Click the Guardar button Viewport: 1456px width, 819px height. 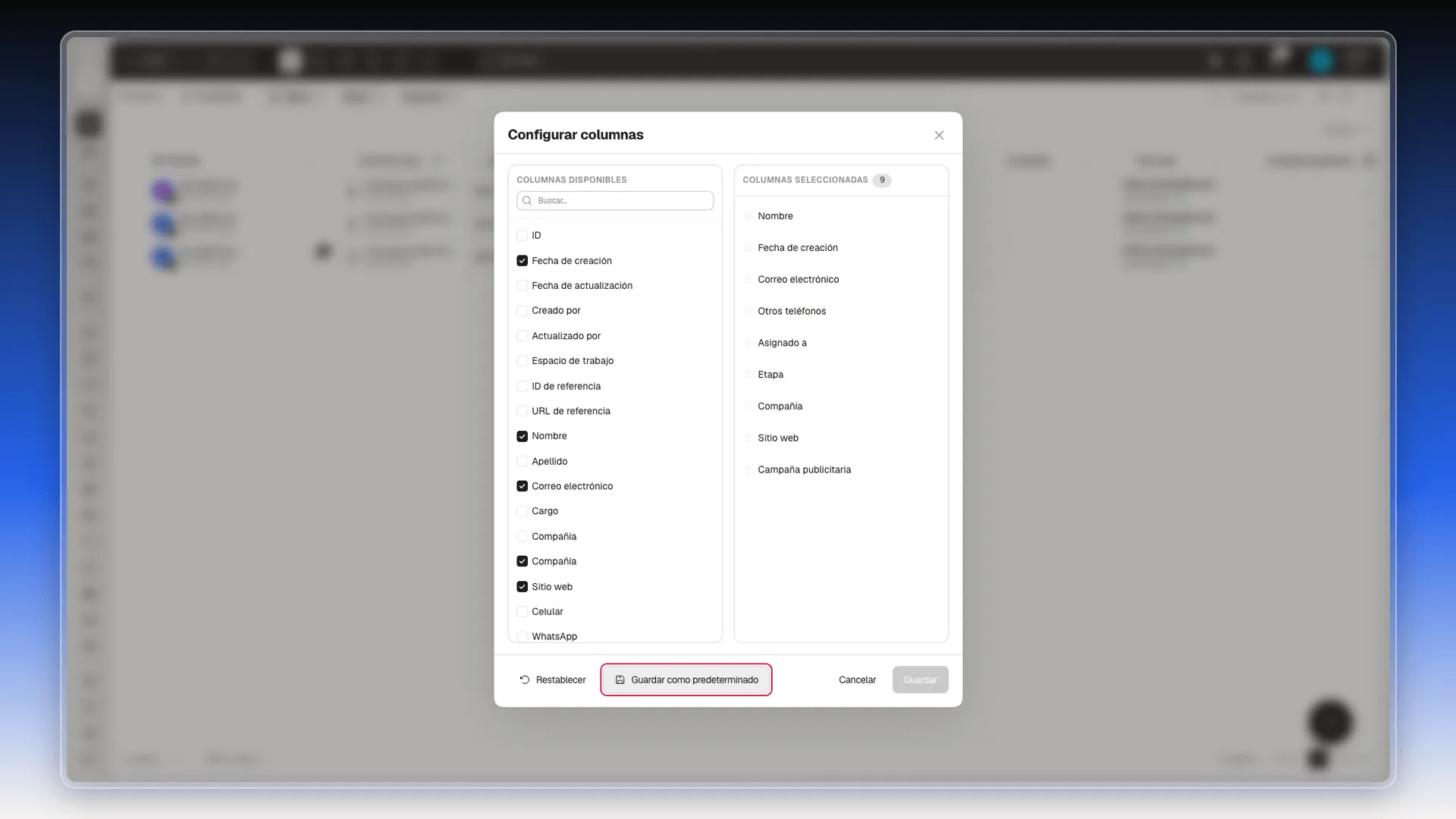(920, 680)
